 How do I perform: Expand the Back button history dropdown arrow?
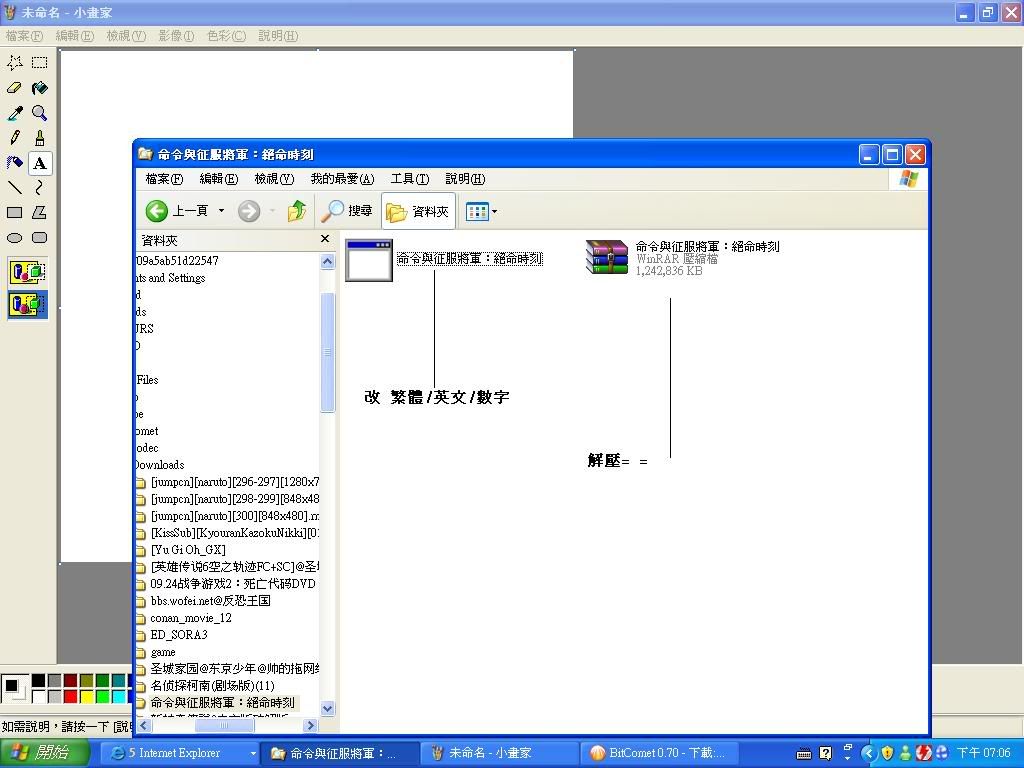coord(221,211)
